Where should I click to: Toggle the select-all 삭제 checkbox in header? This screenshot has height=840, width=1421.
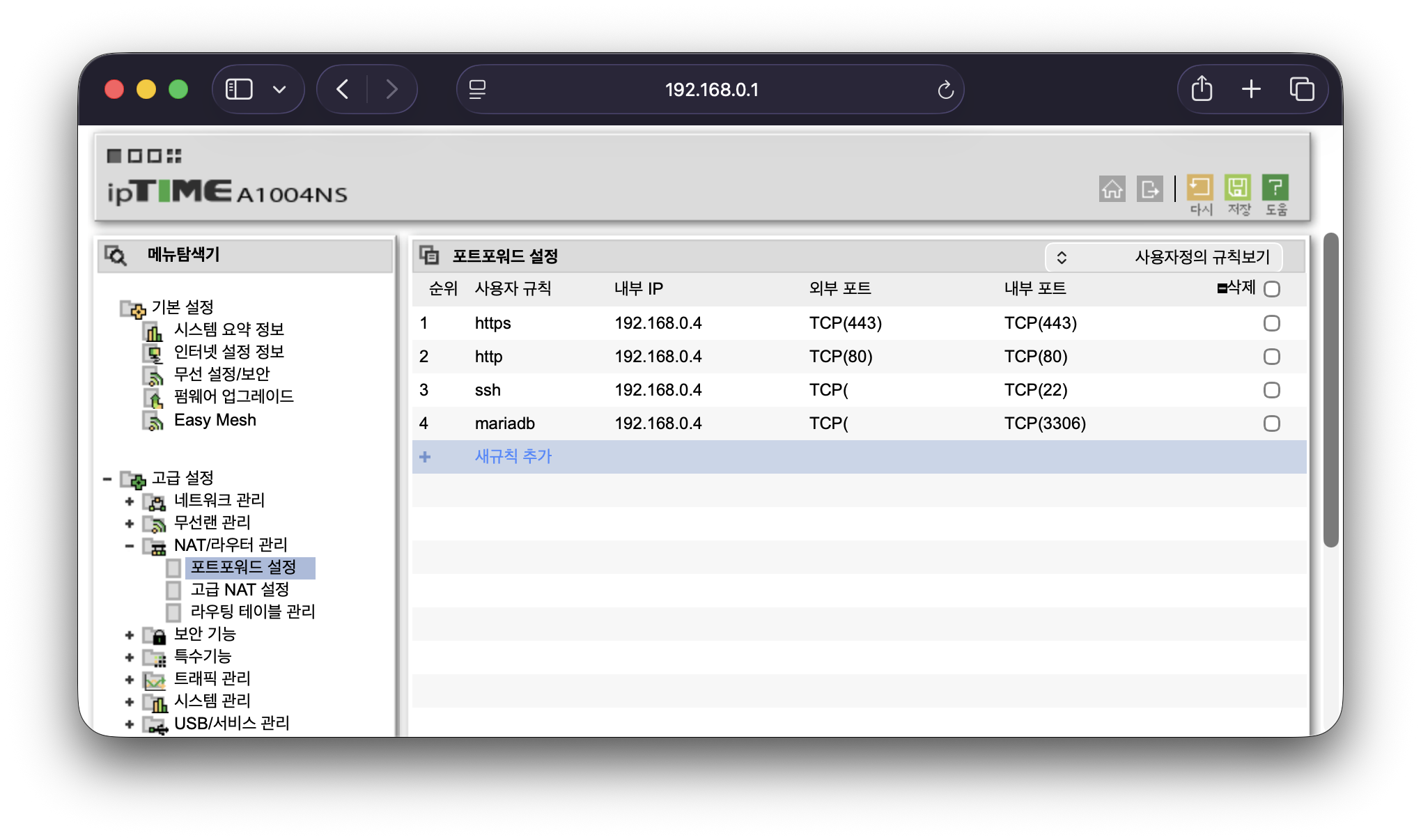(x=1271, y=289)
